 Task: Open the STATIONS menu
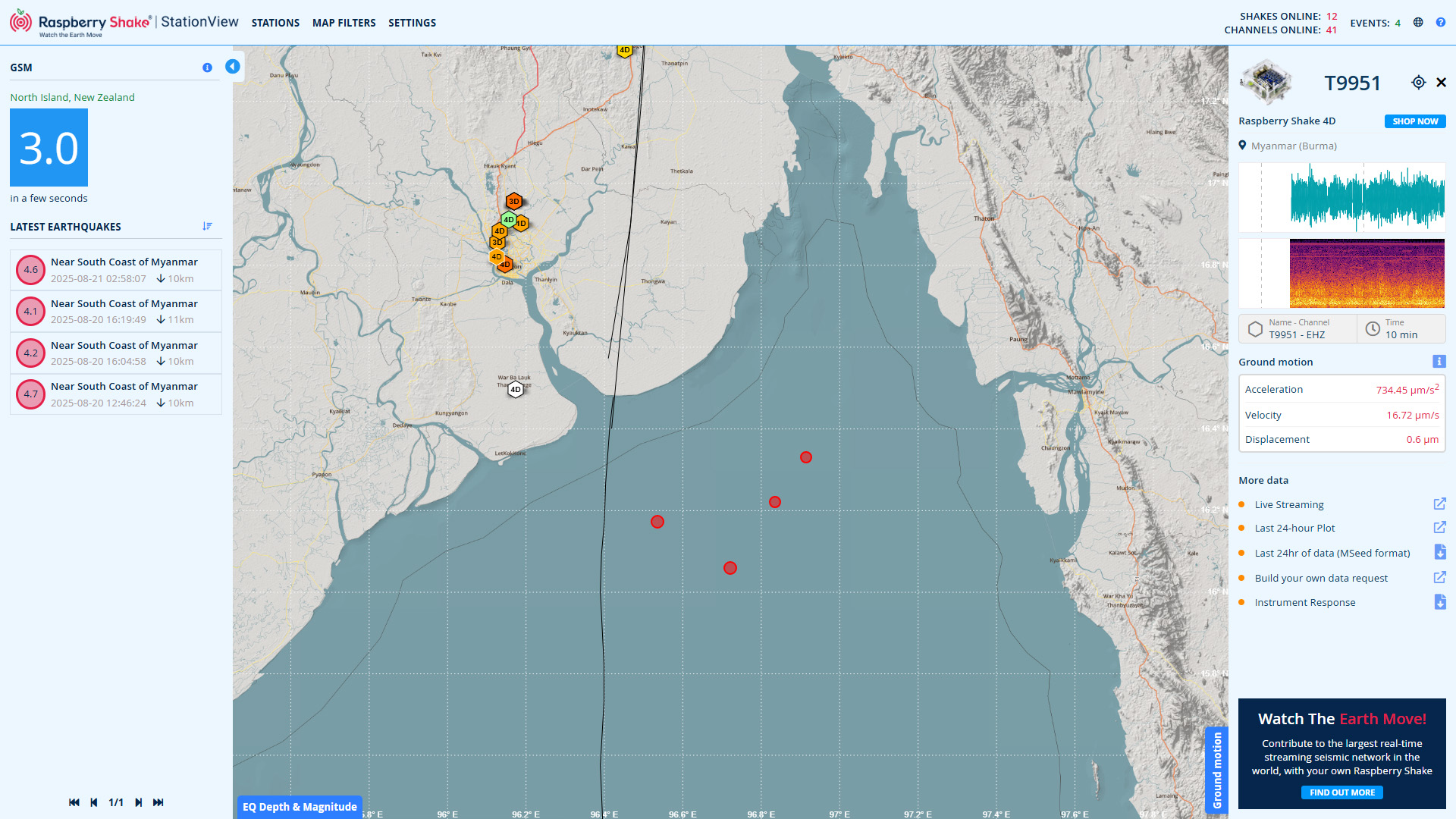coord(275,23)
